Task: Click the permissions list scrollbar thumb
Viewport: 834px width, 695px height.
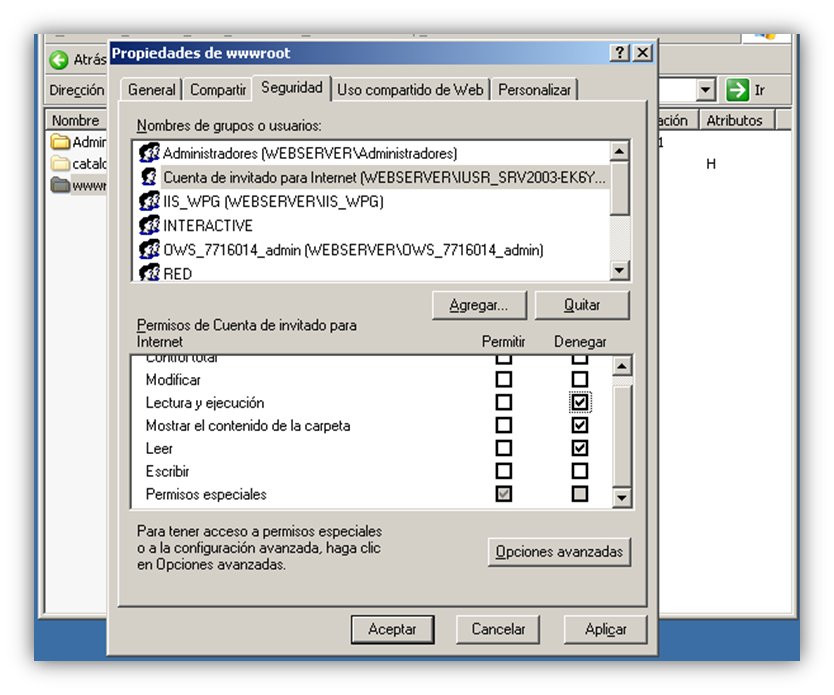Action: (x=622, y=436)
